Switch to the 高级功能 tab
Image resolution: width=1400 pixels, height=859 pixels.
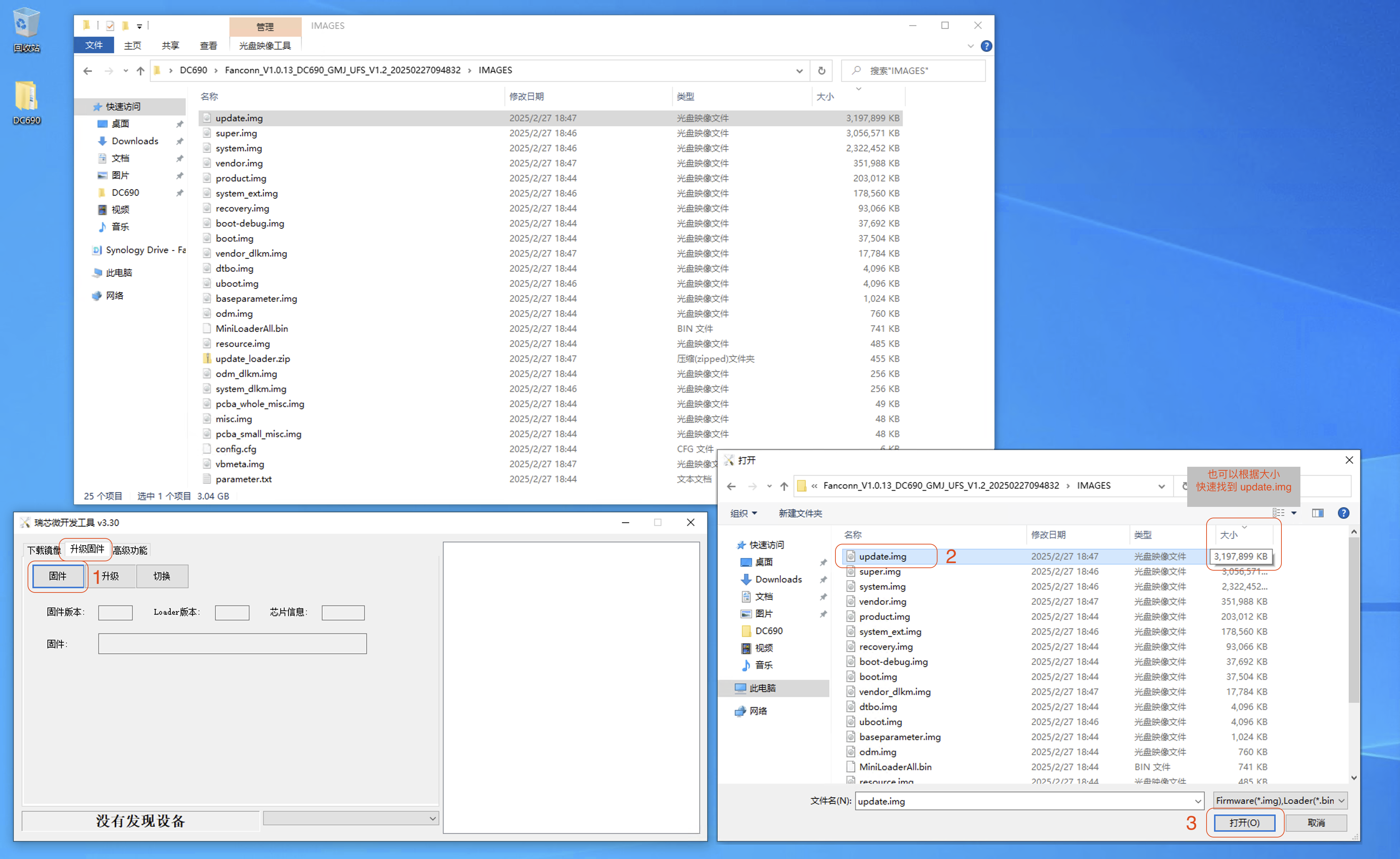coord(130,550)
